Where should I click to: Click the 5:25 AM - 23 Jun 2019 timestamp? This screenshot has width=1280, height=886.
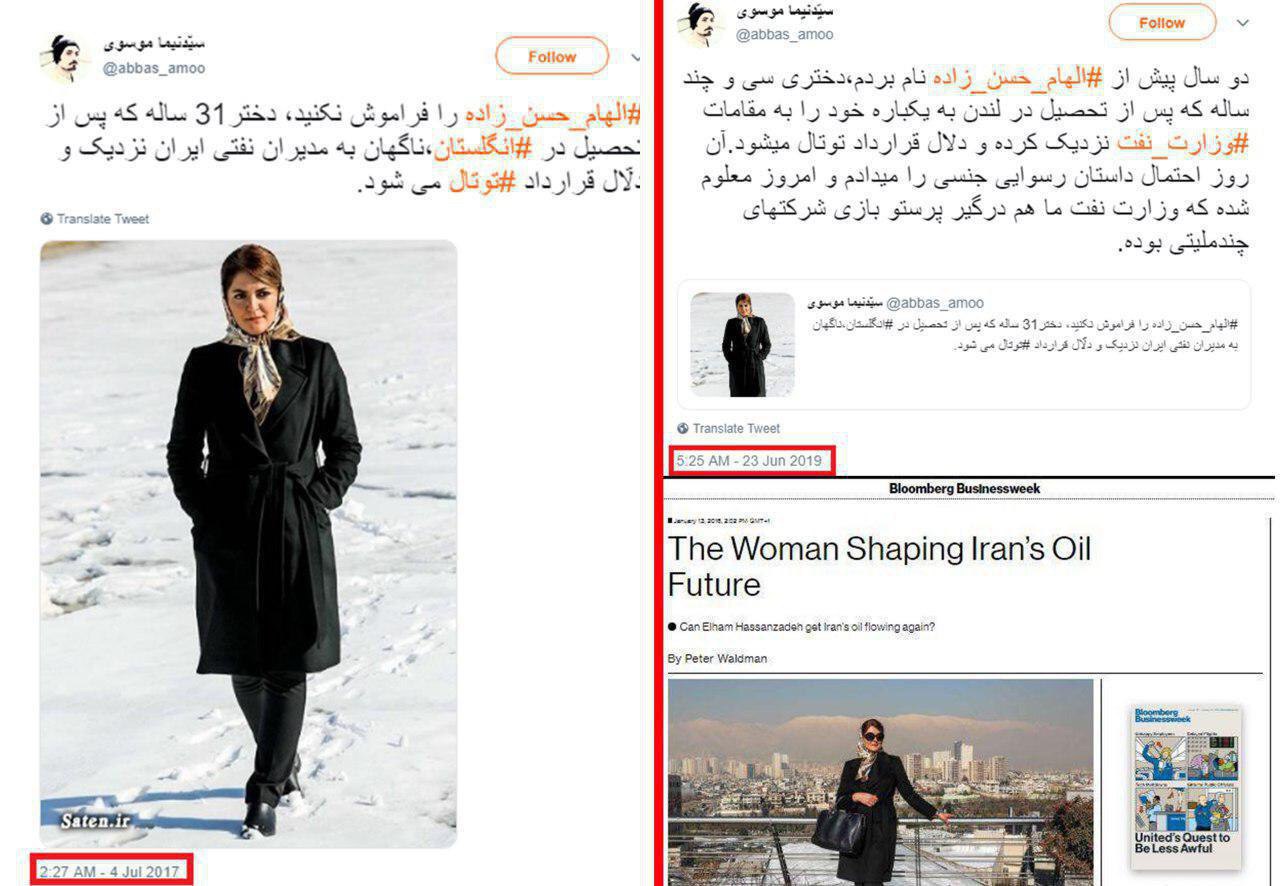click(x=749, y=461)
